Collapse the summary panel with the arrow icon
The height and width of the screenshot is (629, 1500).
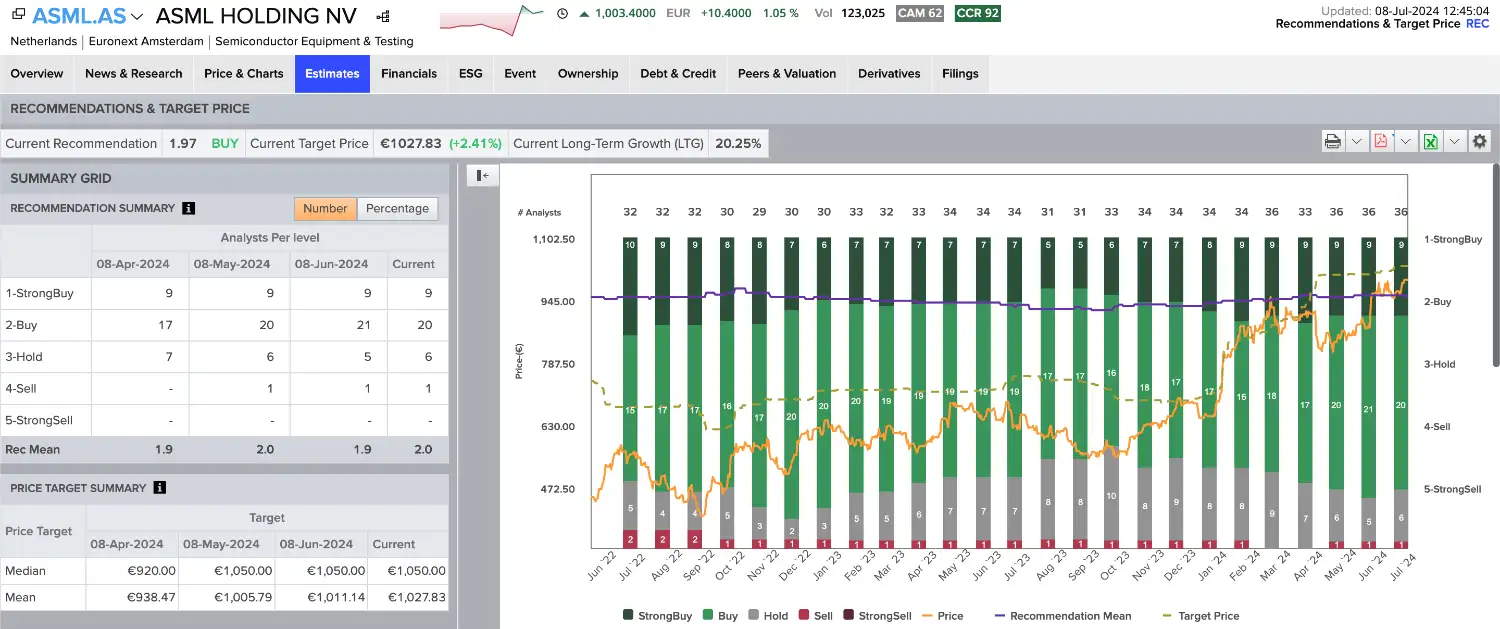483,176
